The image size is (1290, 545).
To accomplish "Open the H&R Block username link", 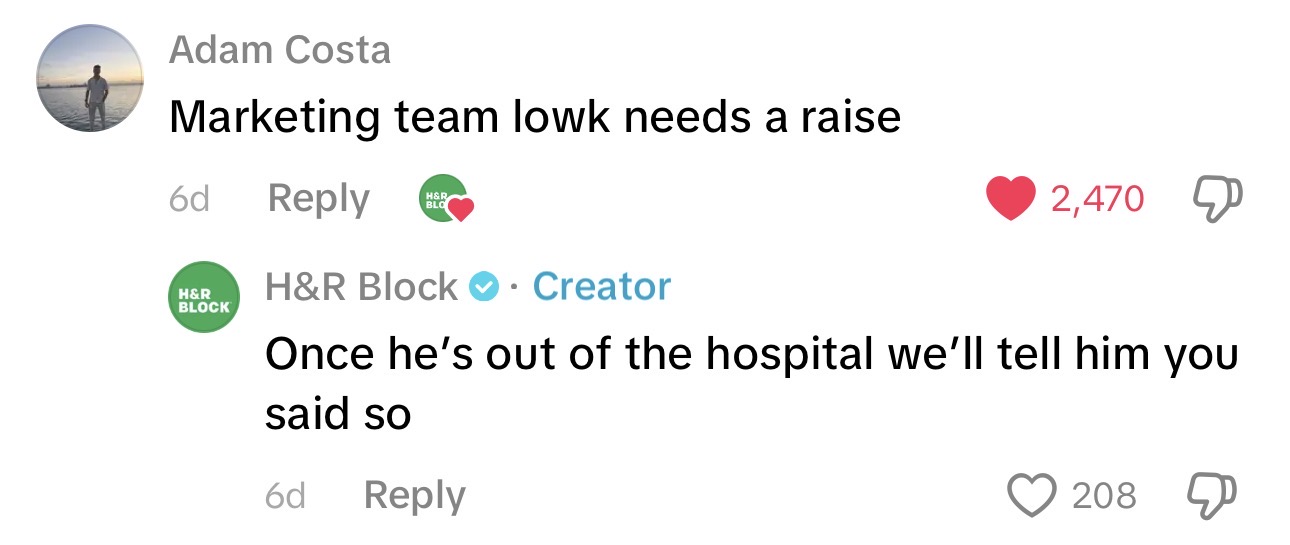I will 361,288.
